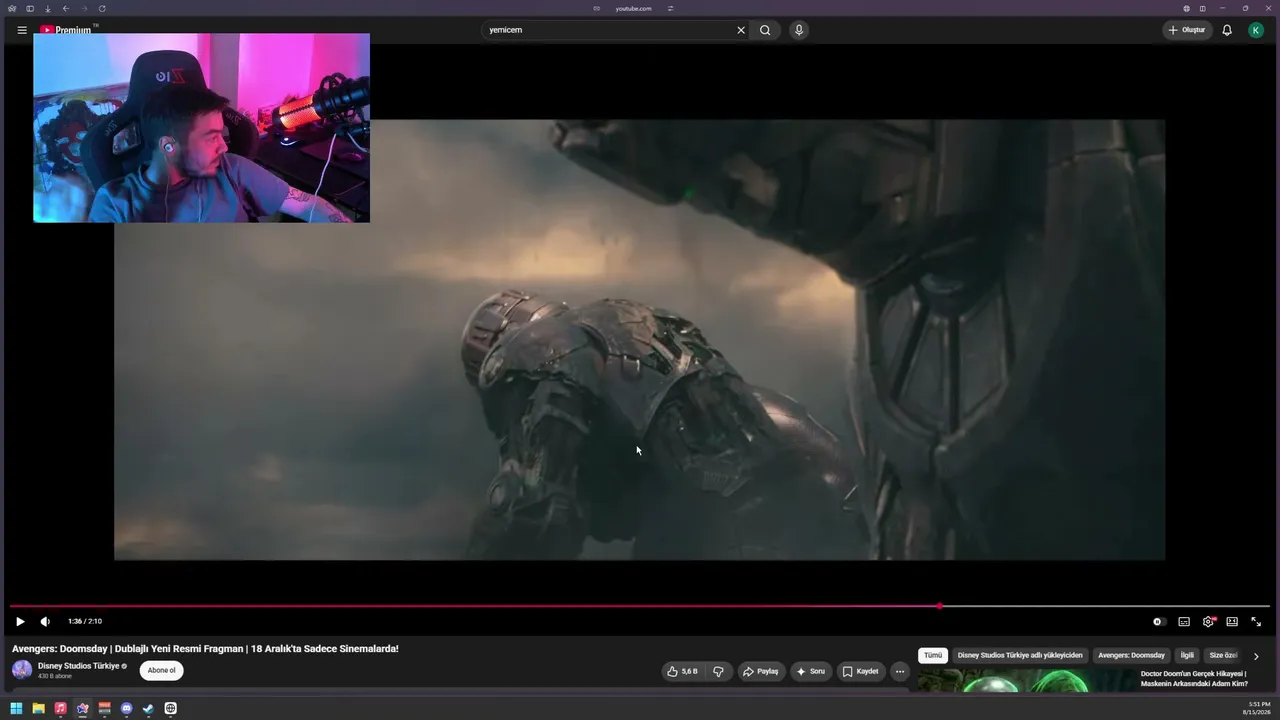Open the Windows Start menu
Viewport: 1280px width, 720px height.
click(16, 708)
